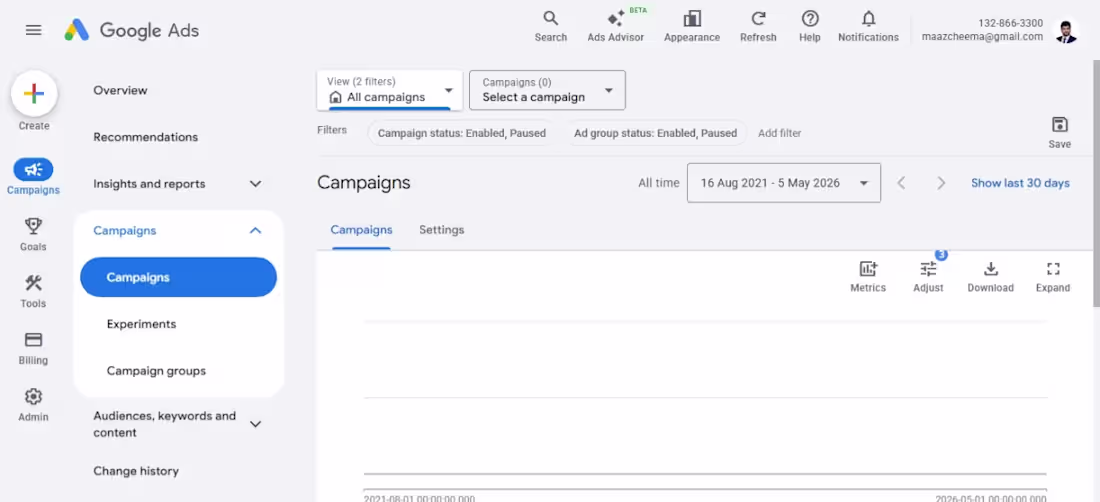Launch the Ads Advisor beta

tap(615, 27)
